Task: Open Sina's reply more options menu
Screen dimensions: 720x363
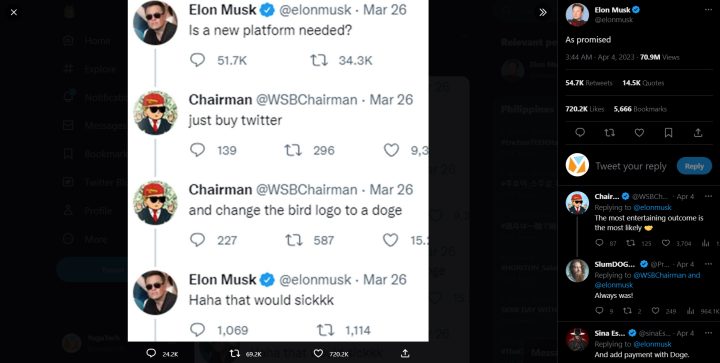Action: coord(708,333)
